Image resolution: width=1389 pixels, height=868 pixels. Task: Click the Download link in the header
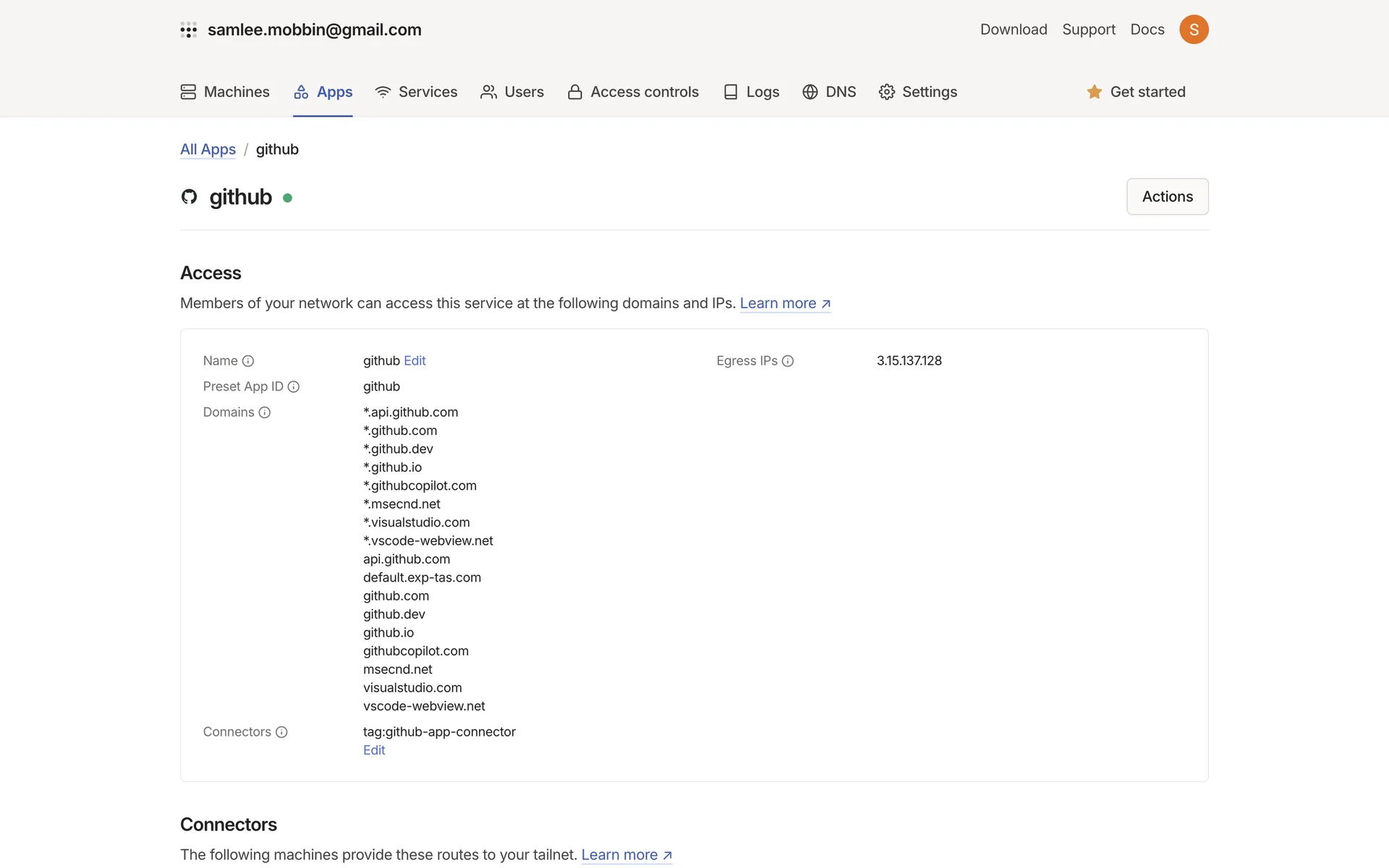pos(1014,30)
